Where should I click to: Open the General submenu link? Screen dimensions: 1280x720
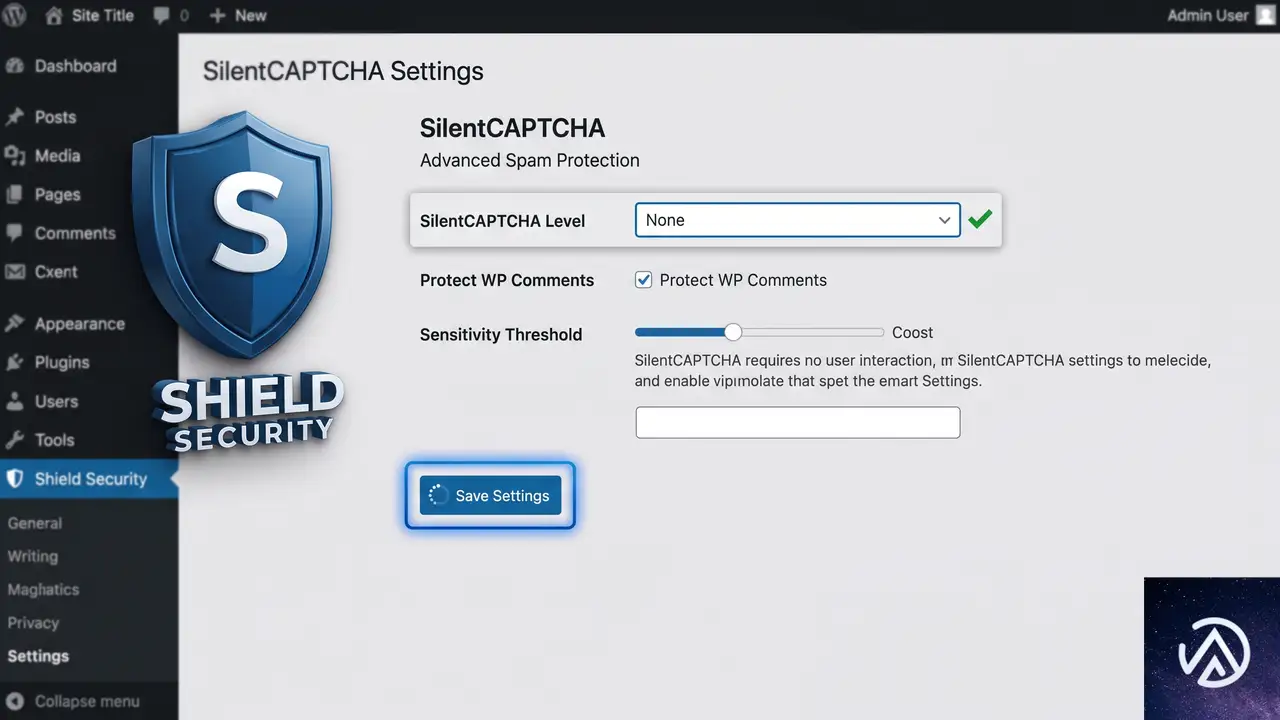pos(35,523)
